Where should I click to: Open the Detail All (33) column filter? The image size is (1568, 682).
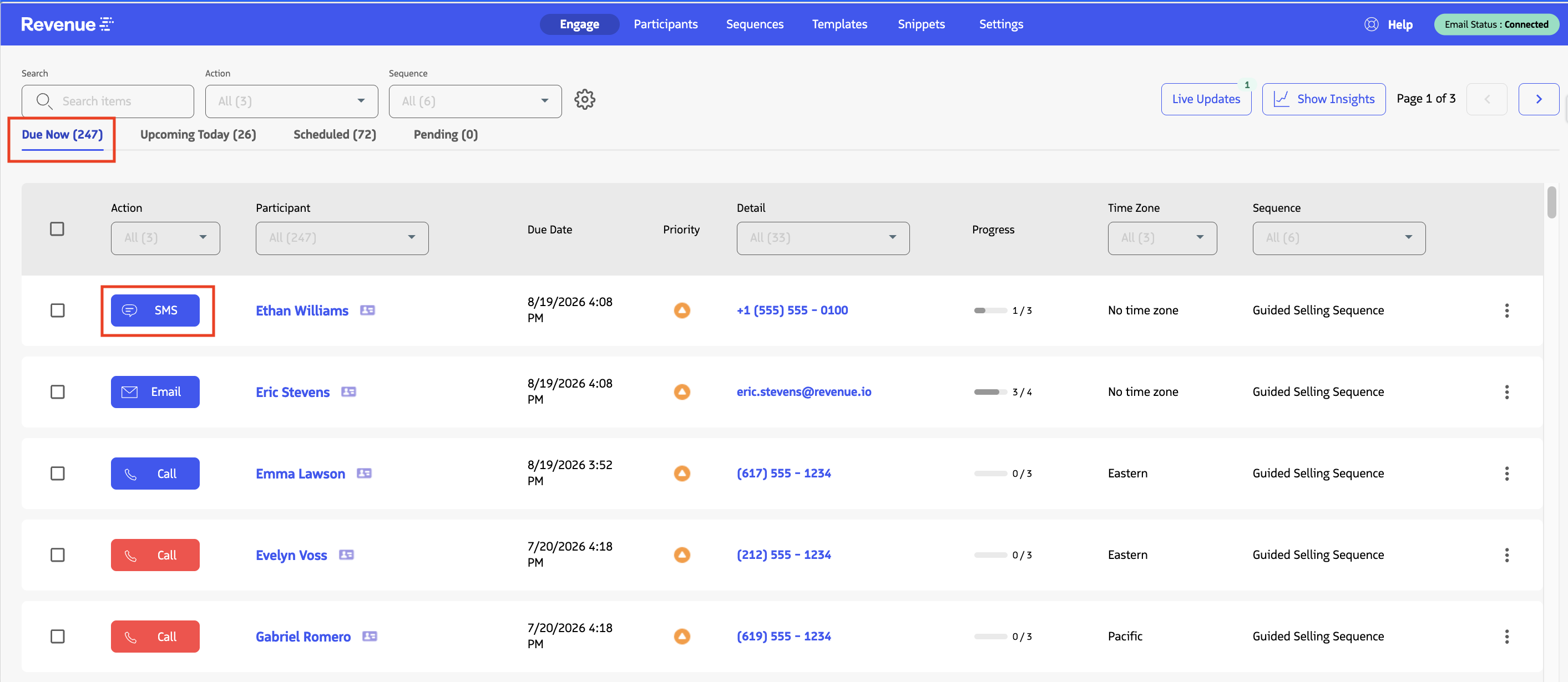click(x=823, y=238)
